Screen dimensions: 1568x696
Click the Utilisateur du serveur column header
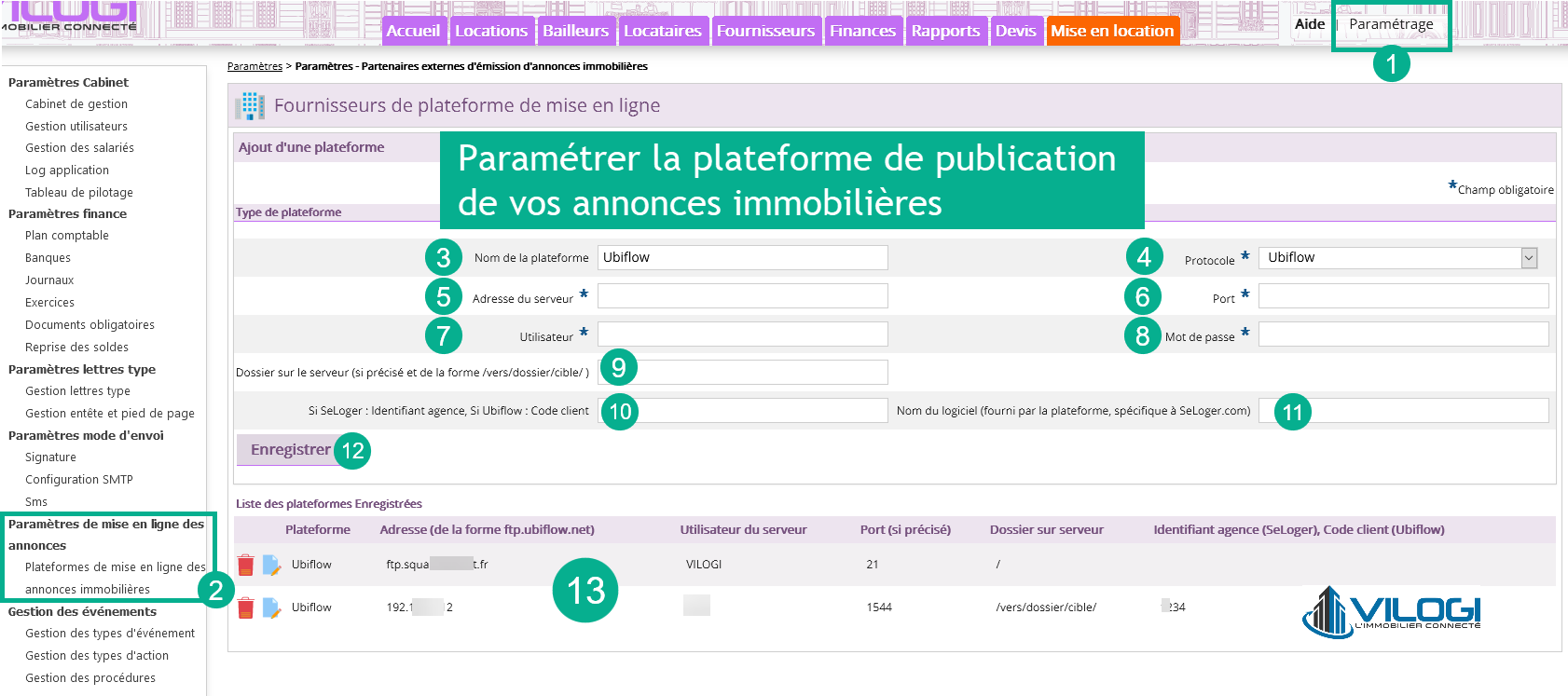(743, 530)
